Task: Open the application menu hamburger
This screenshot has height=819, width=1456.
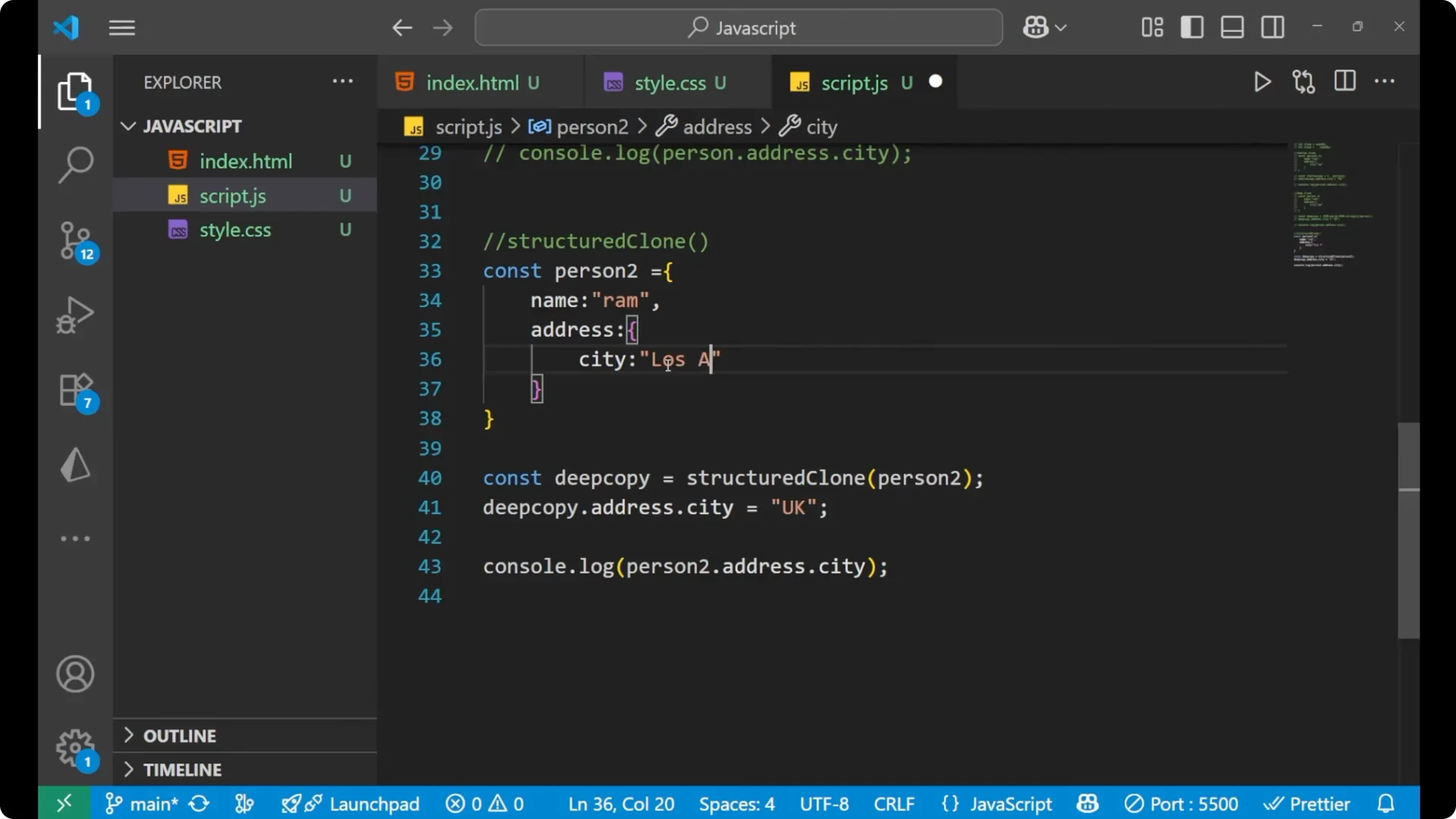Action: pyautogui.click(x=121, y=27)
